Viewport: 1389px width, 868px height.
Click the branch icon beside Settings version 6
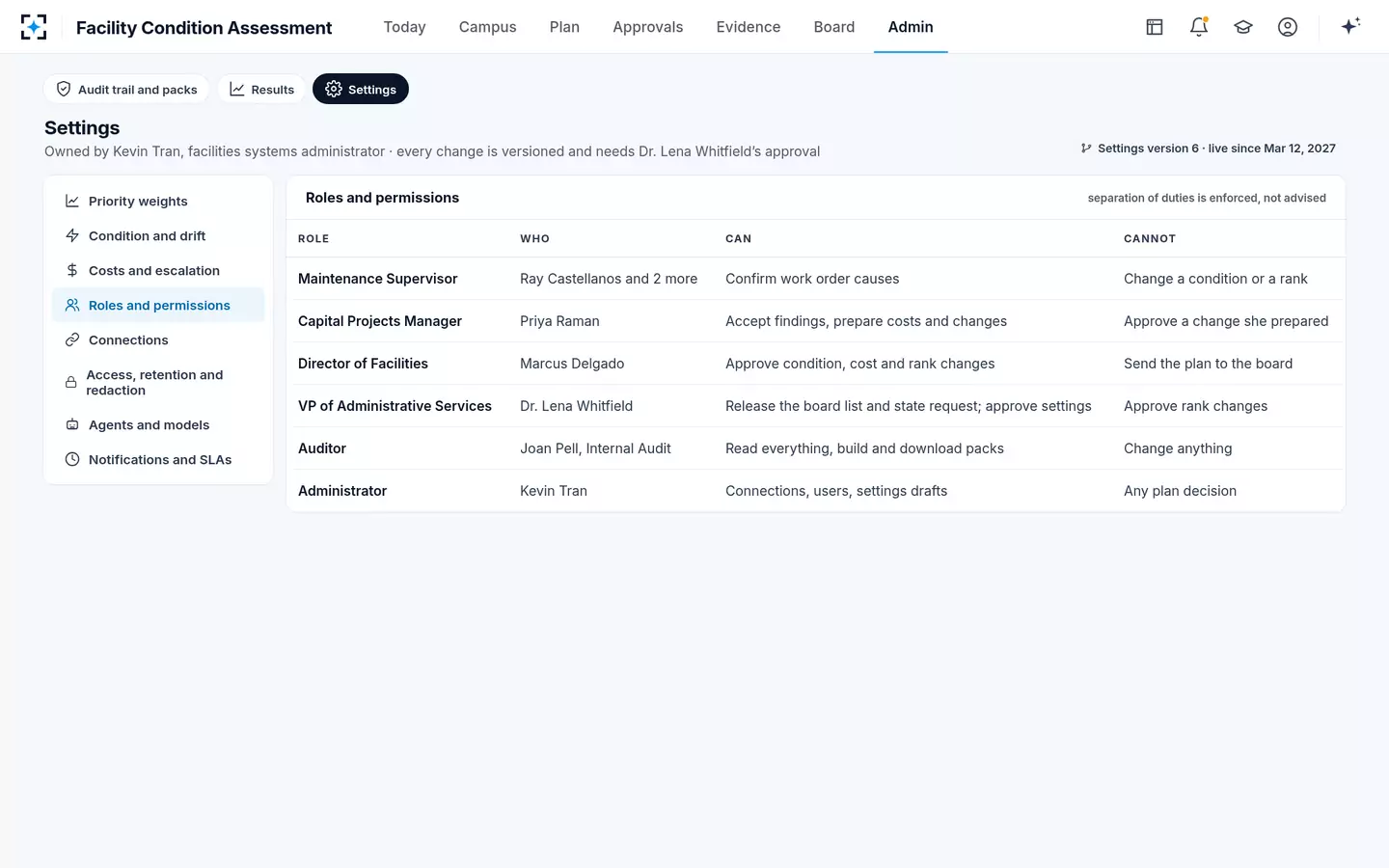tap(1086, 149)
